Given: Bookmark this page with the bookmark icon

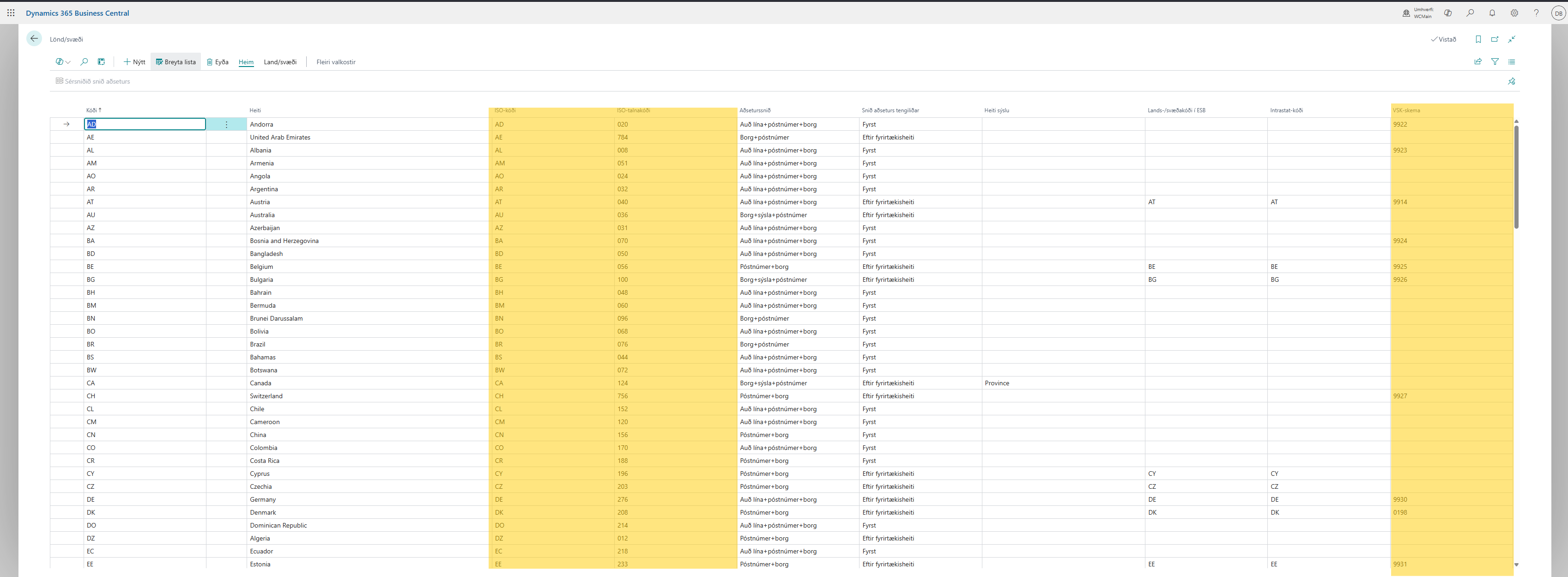Looking at the screenshot, I should point(1478,39).
